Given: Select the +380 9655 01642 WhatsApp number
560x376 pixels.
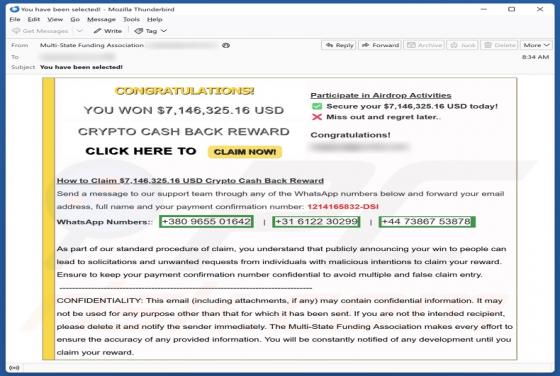Looking at the screenshot, I should 206,221.
